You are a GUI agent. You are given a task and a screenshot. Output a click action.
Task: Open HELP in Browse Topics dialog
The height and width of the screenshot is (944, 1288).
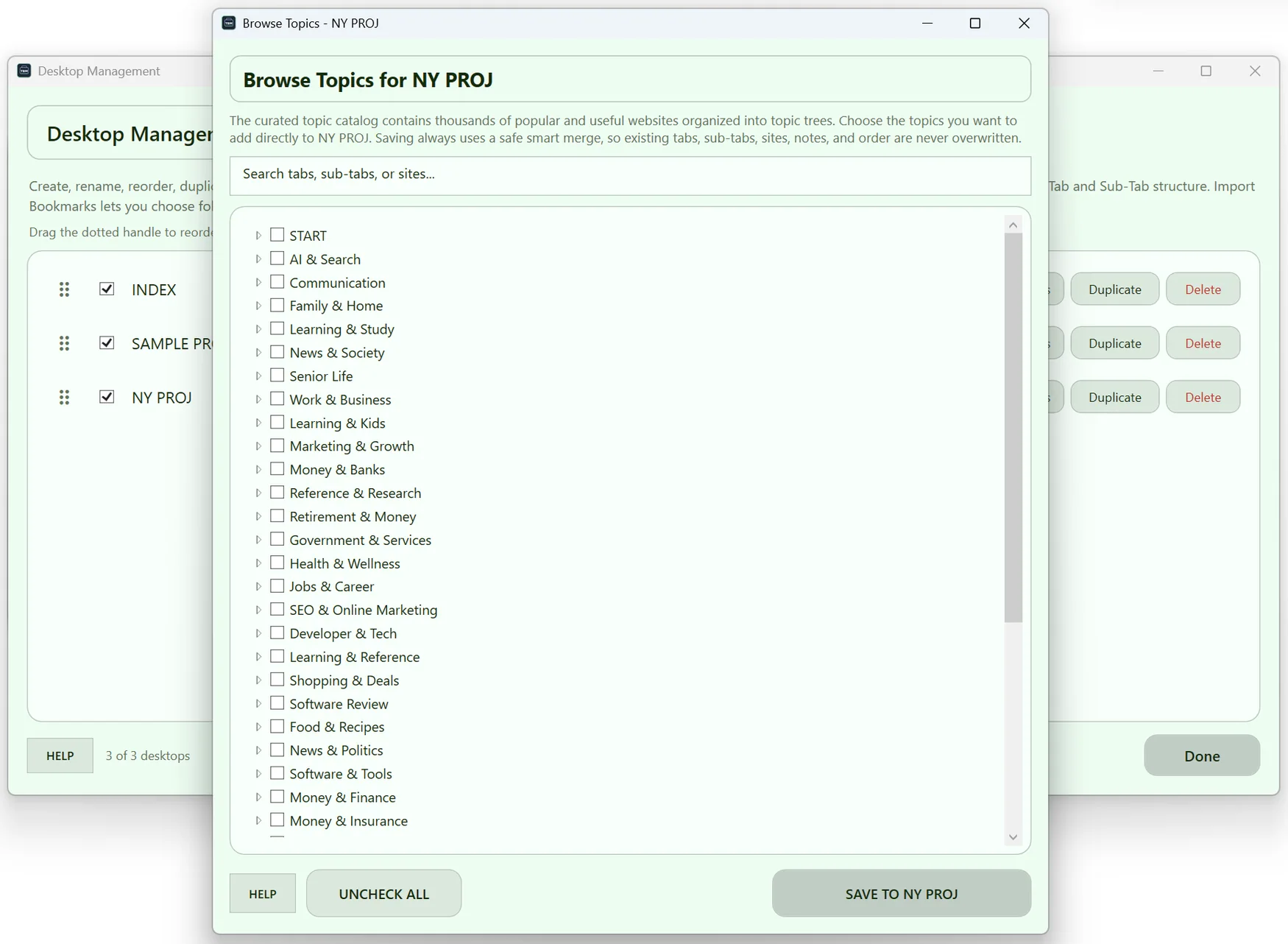coord(263,893)
